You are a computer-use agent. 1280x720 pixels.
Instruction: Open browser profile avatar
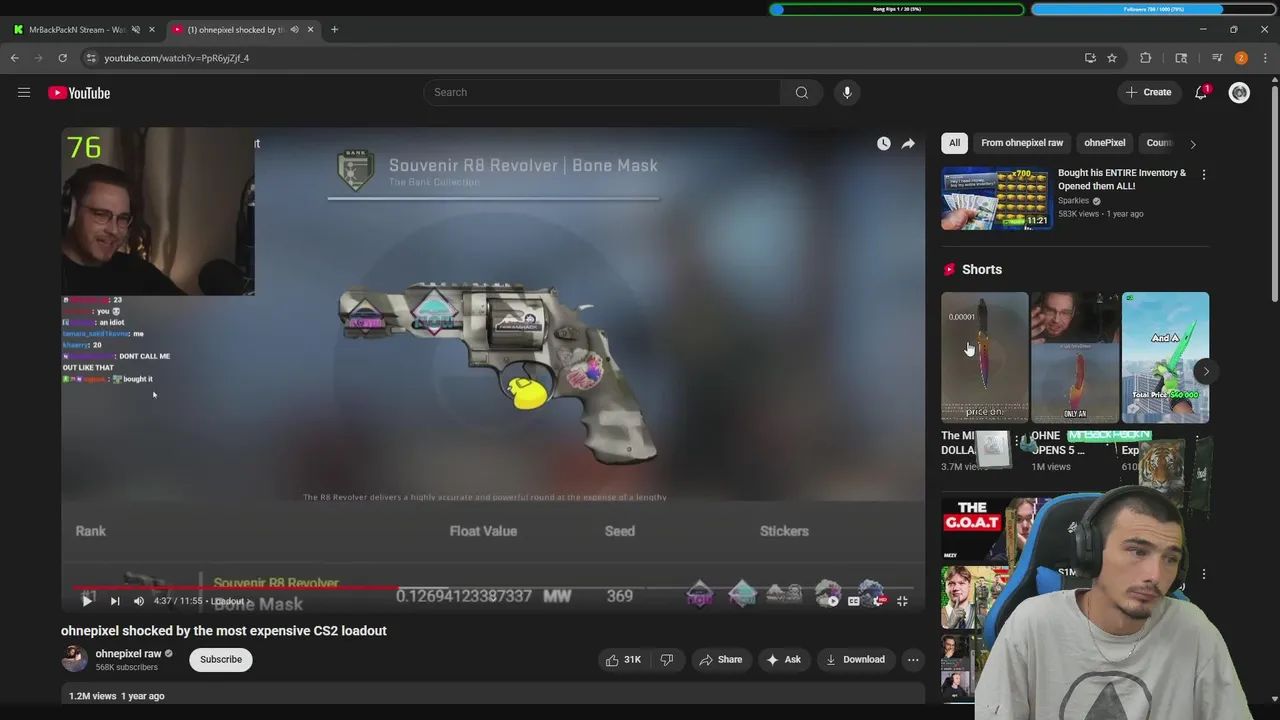click(1241, 58)
